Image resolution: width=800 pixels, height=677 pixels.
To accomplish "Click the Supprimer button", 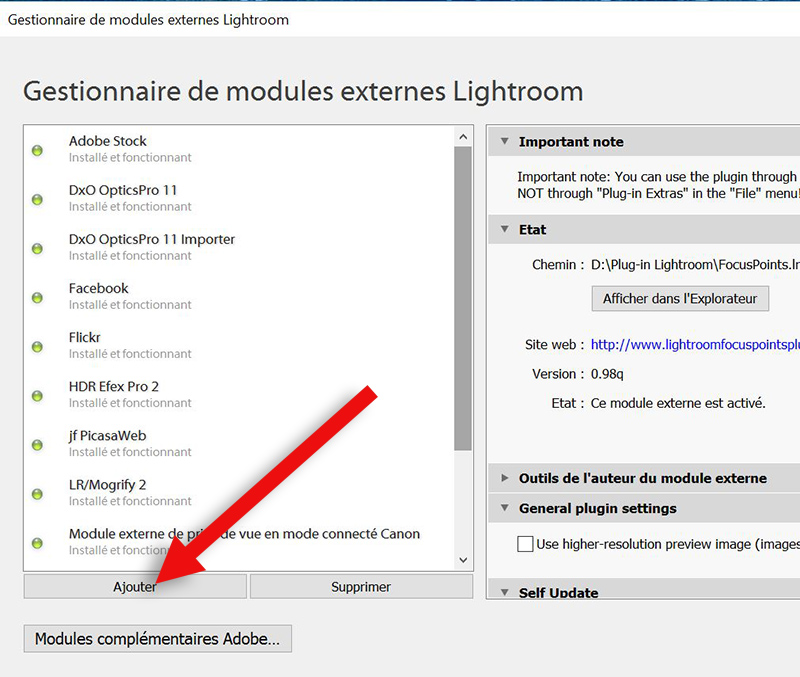I will [361, 587].
